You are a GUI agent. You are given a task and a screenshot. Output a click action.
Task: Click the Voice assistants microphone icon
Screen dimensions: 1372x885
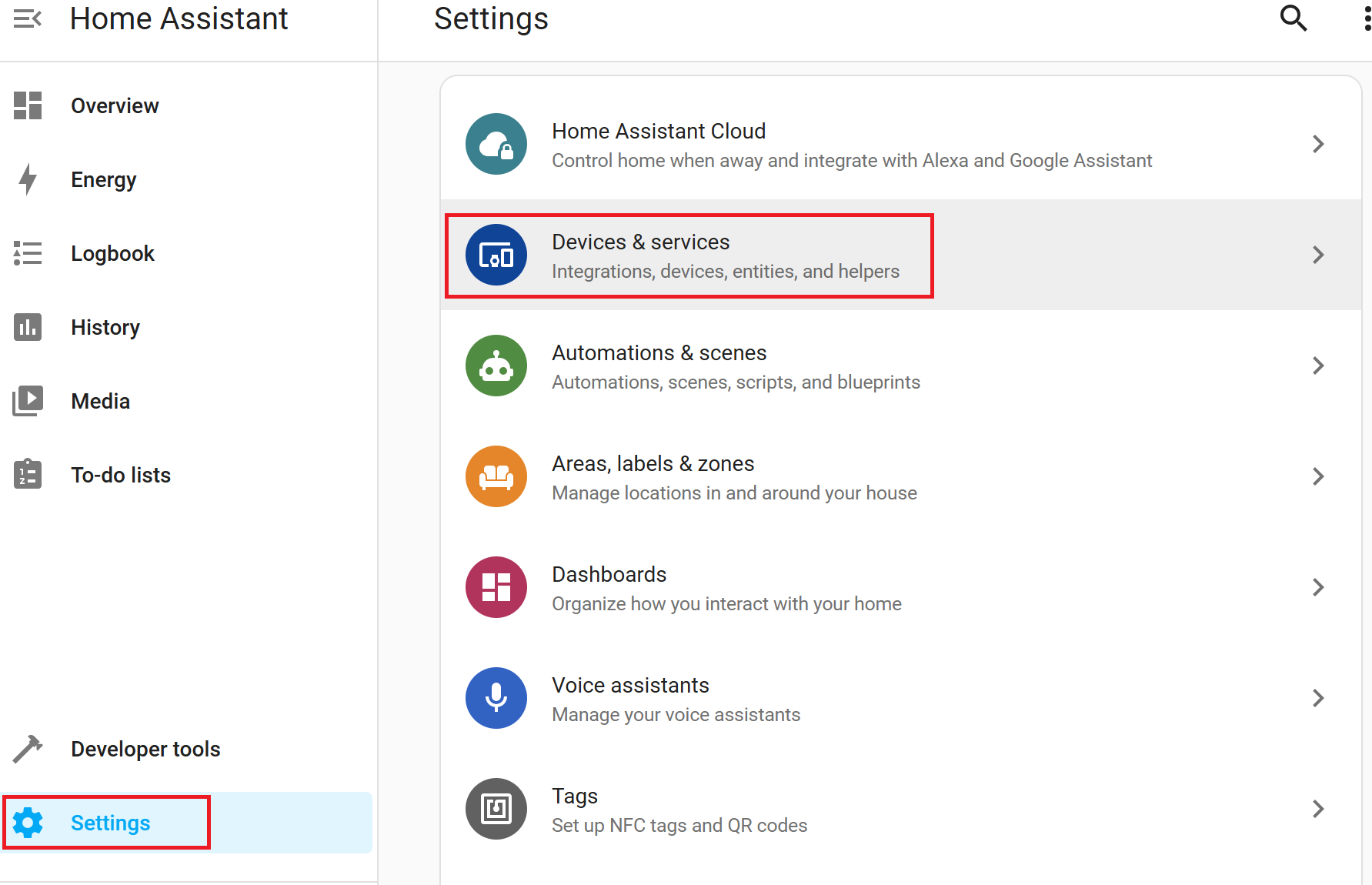pos(496,698)
